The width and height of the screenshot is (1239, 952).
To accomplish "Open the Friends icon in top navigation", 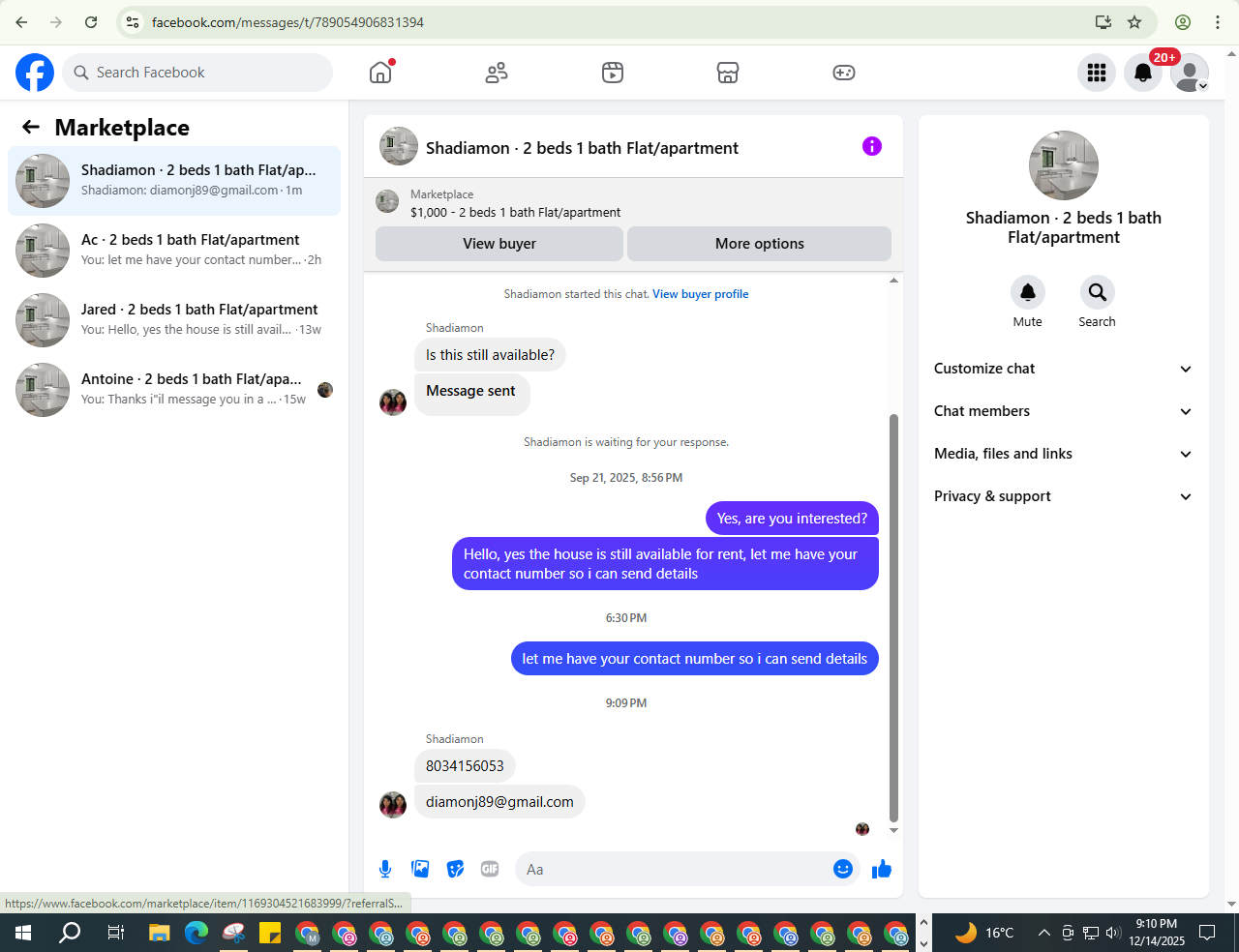I will [x=497, y=73].
